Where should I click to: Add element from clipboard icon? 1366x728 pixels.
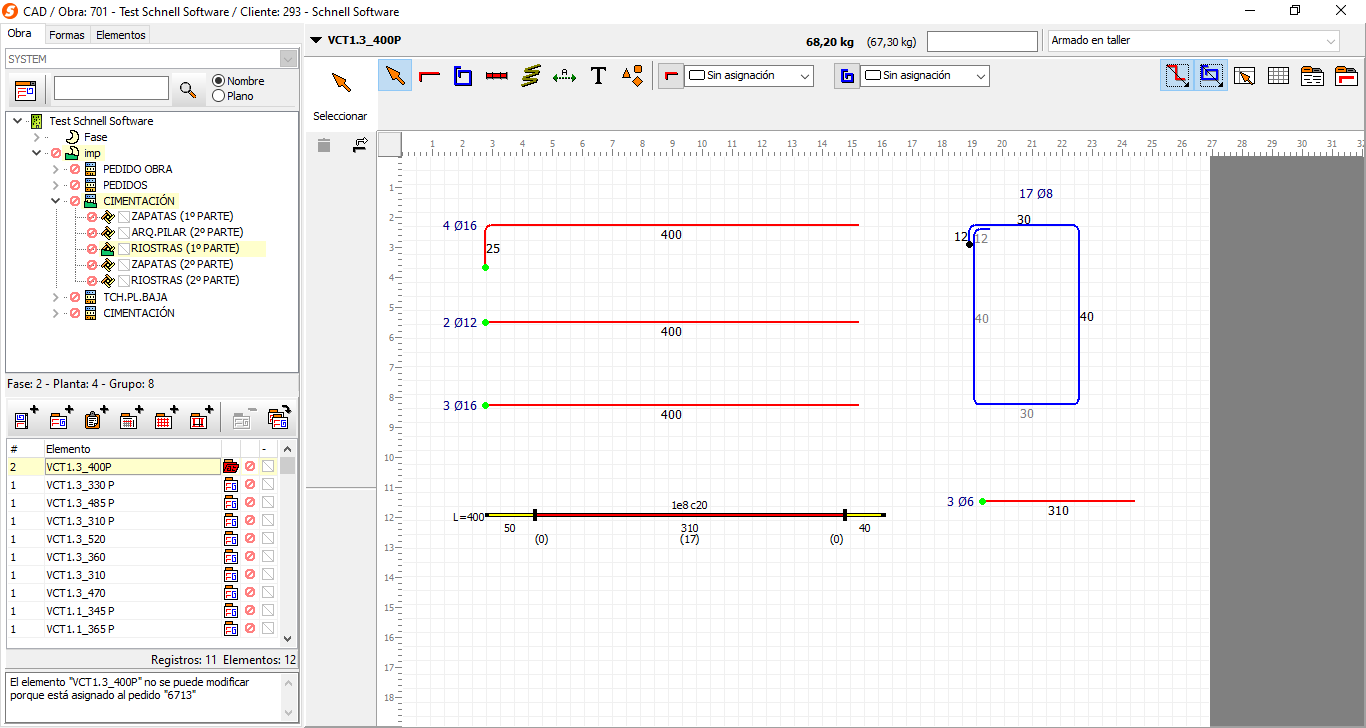[96, 418]
